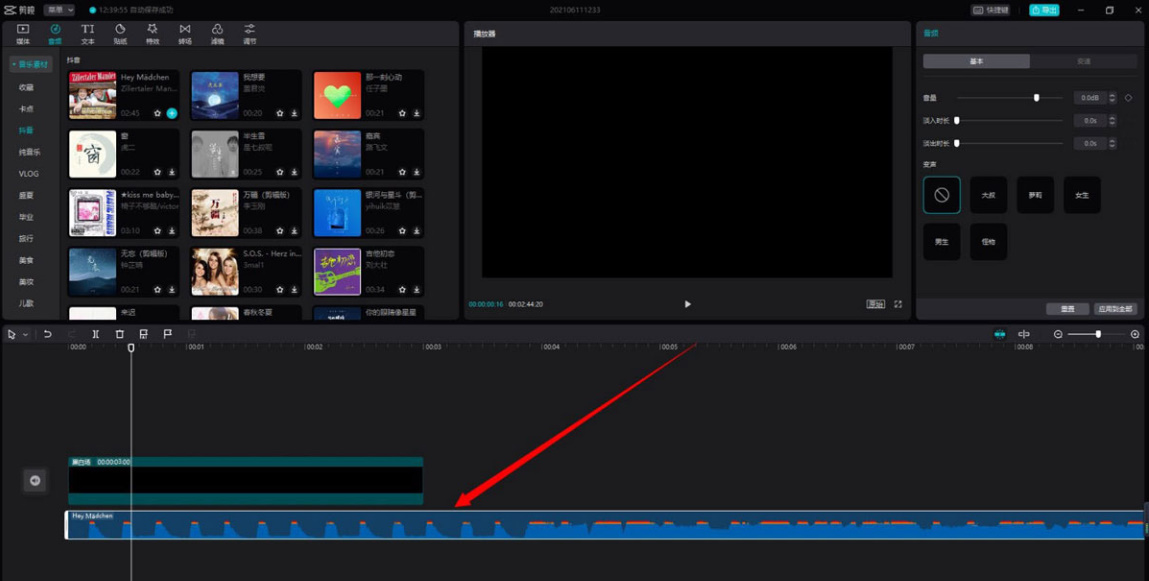The height and width of the screenshot is (581, 1149).
Task: Select the 纯音乐 music category
Action: point(29,152)
